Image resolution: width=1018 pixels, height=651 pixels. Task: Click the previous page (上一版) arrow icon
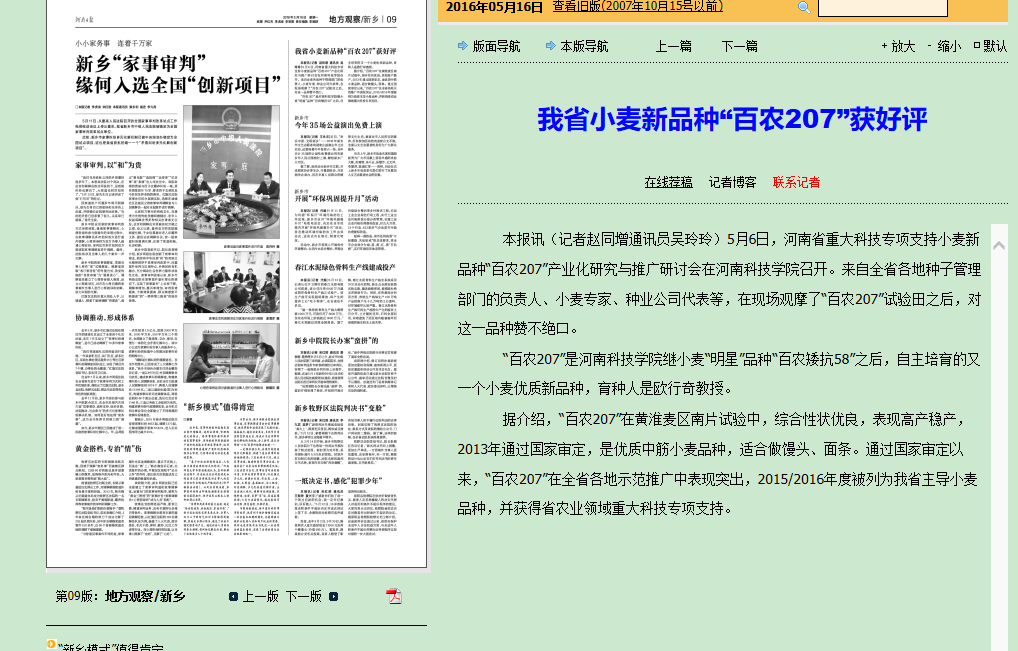tap(233, 597)
